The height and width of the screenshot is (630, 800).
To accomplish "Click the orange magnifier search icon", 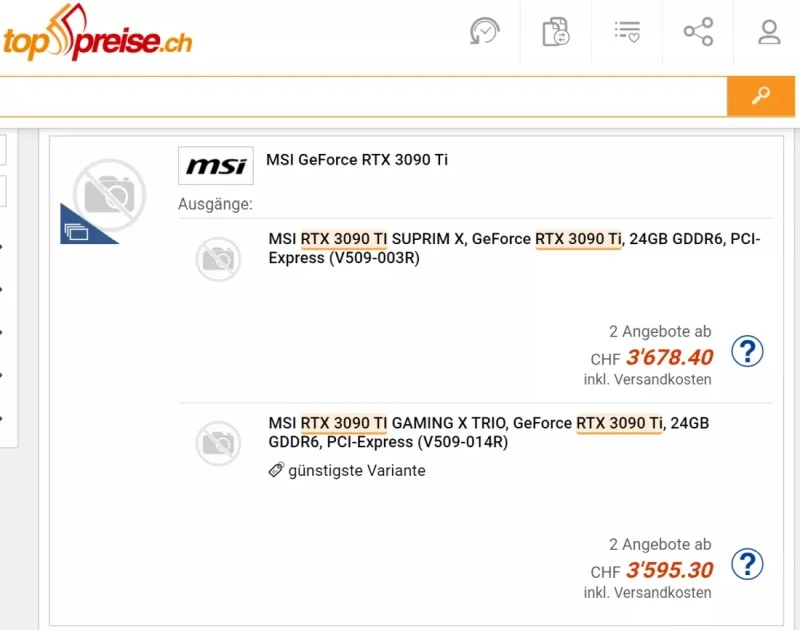I will (x=761, y=97).
